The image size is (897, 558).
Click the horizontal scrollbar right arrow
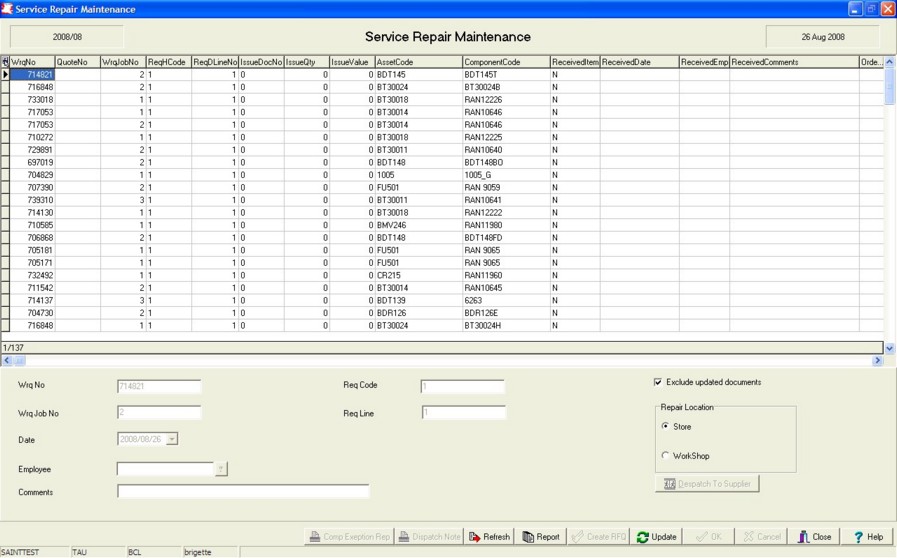(x=878, y=361)
